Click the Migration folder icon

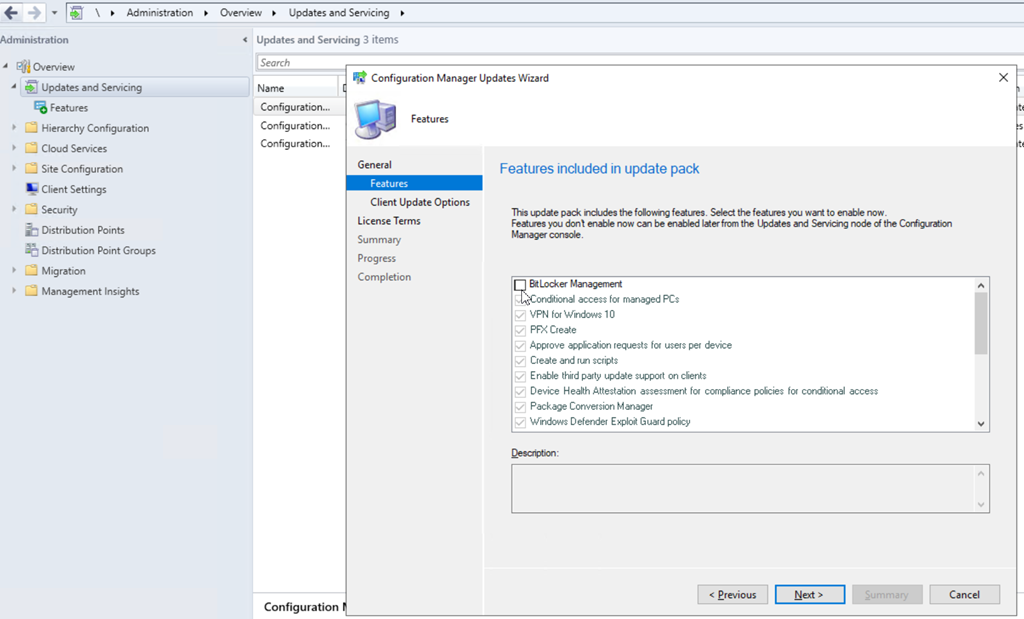[31, 270]
